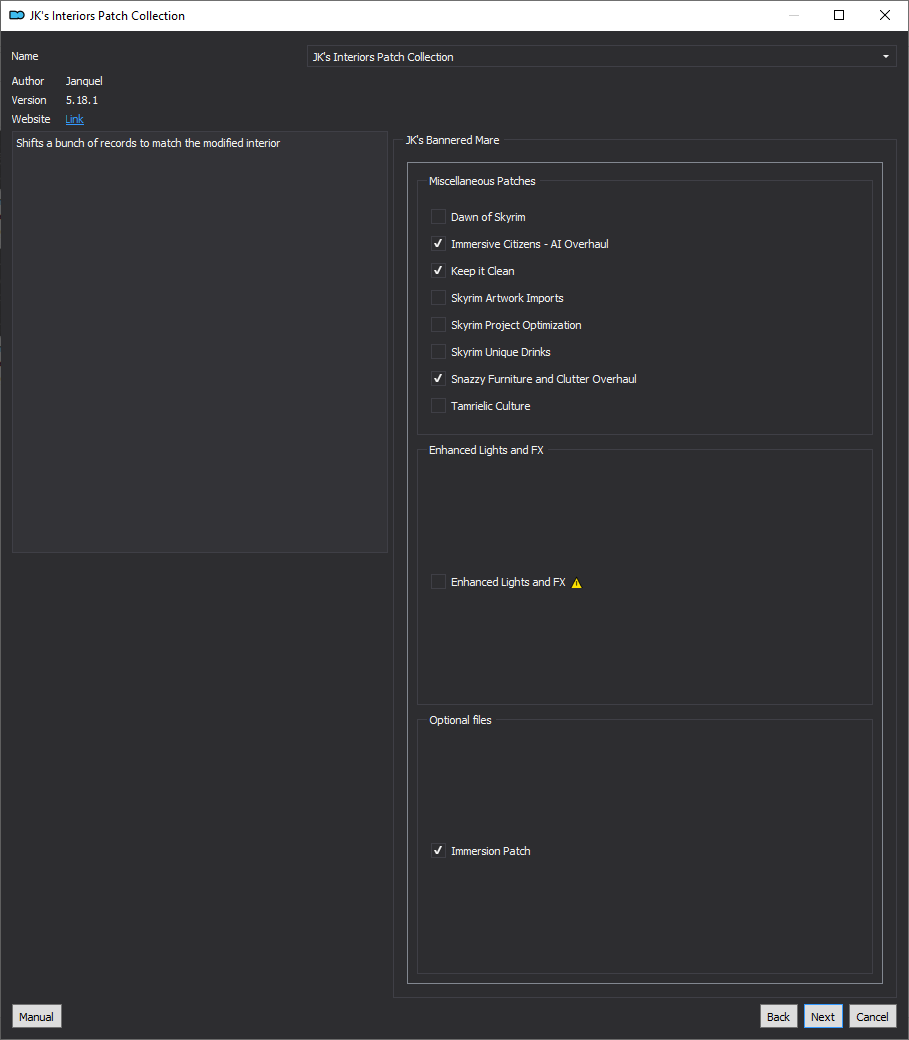Uncheck the Immersion Patch option
This screenshot has width=909, height=1040.
pyautogui.click(x=438, y=850)
